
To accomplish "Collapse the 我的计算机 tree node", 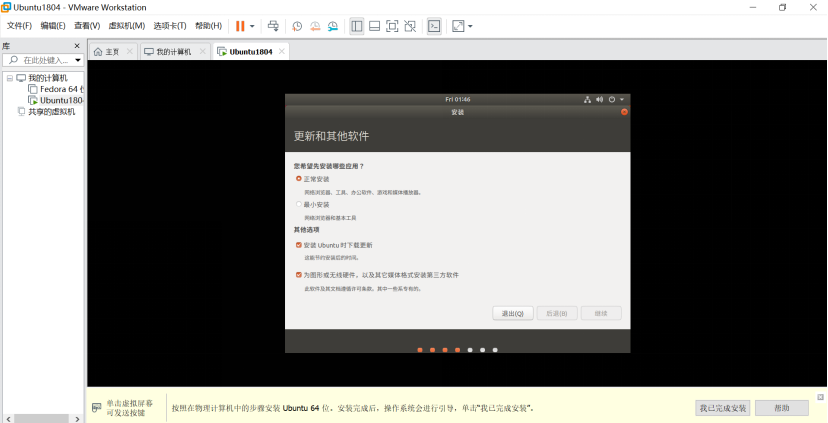I will click(x=9, y=78).
